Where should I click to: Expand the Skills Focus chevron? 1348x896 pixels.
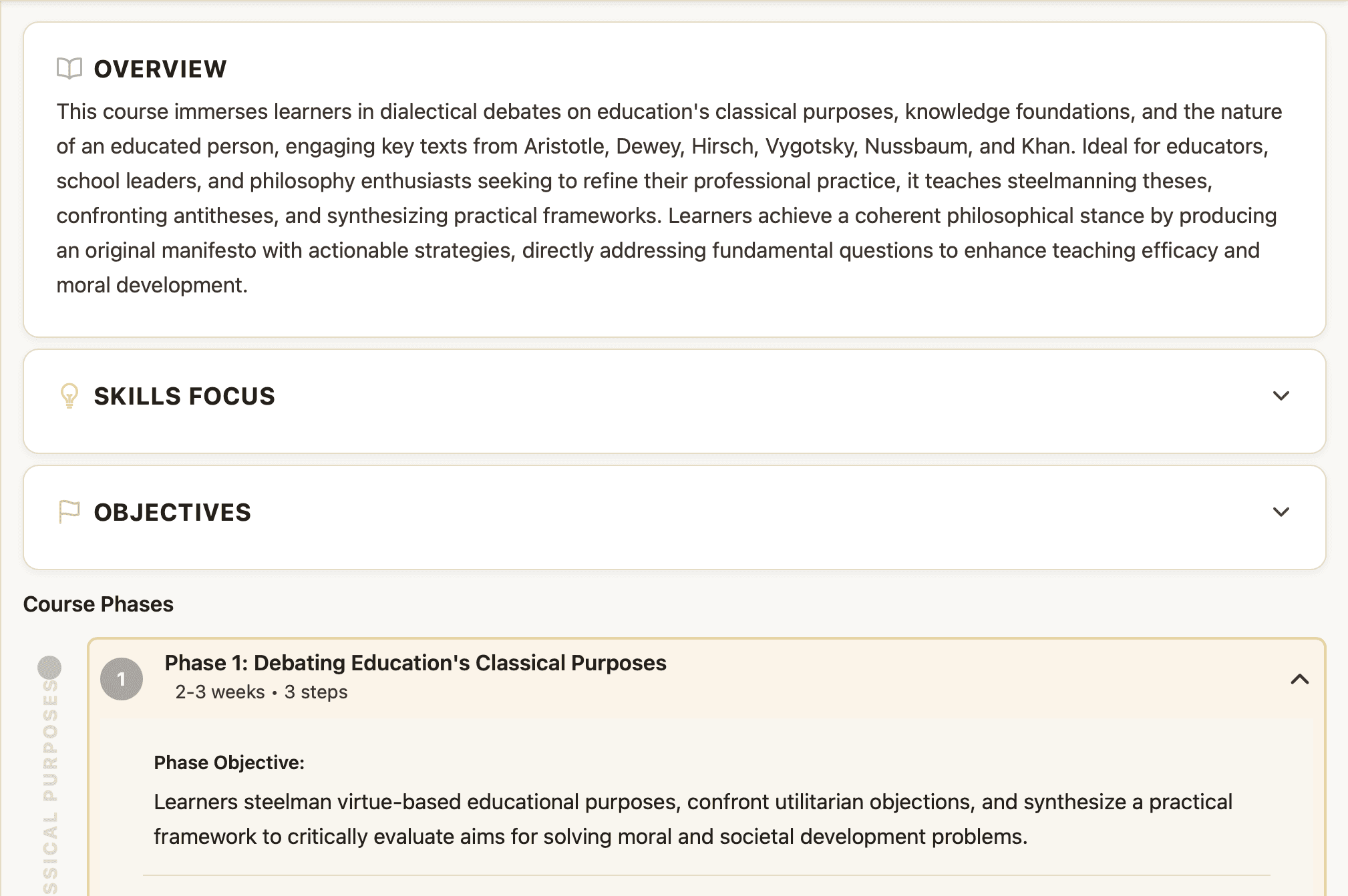coord(1281,396)
